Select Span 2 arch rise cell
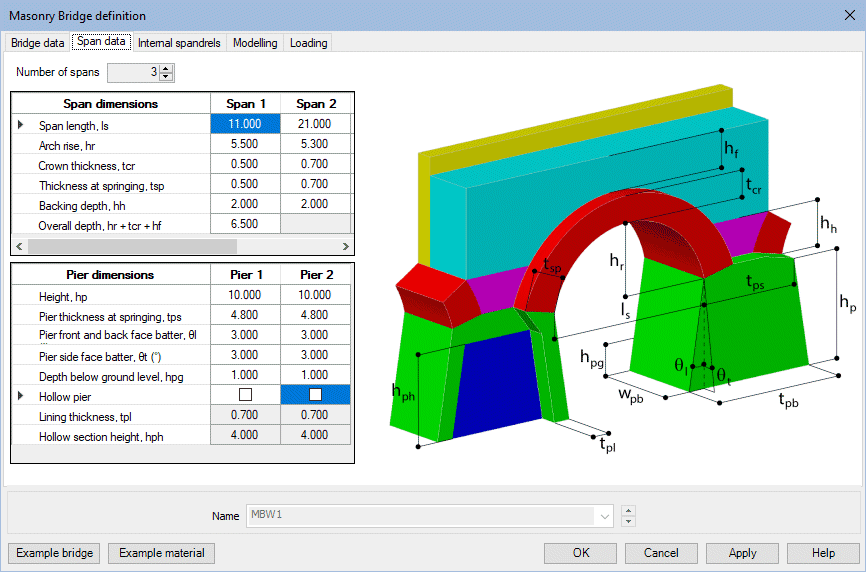 pos(315,145)
